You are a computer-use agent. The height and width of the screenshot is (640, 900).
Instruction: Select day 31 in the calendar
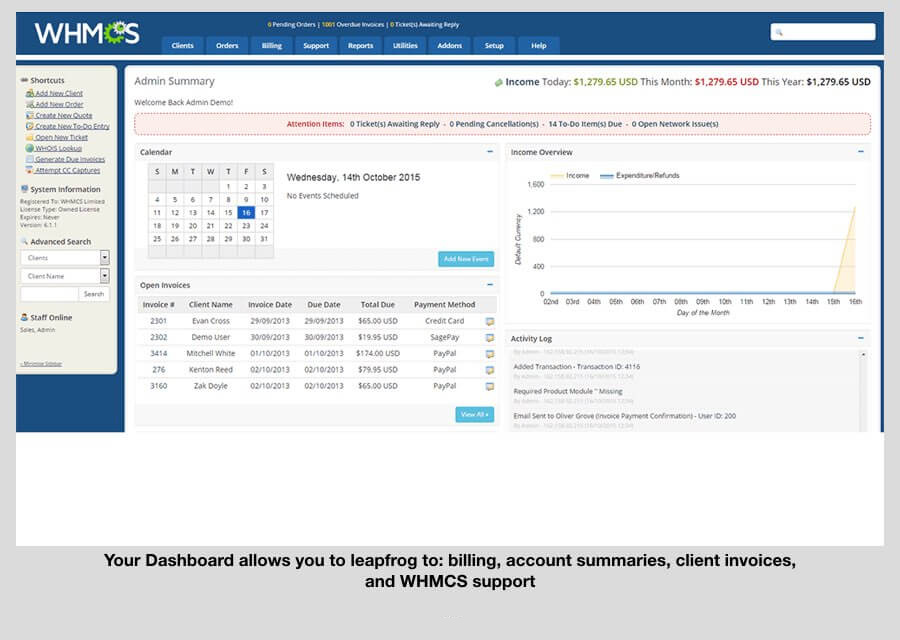click(264, 239)
